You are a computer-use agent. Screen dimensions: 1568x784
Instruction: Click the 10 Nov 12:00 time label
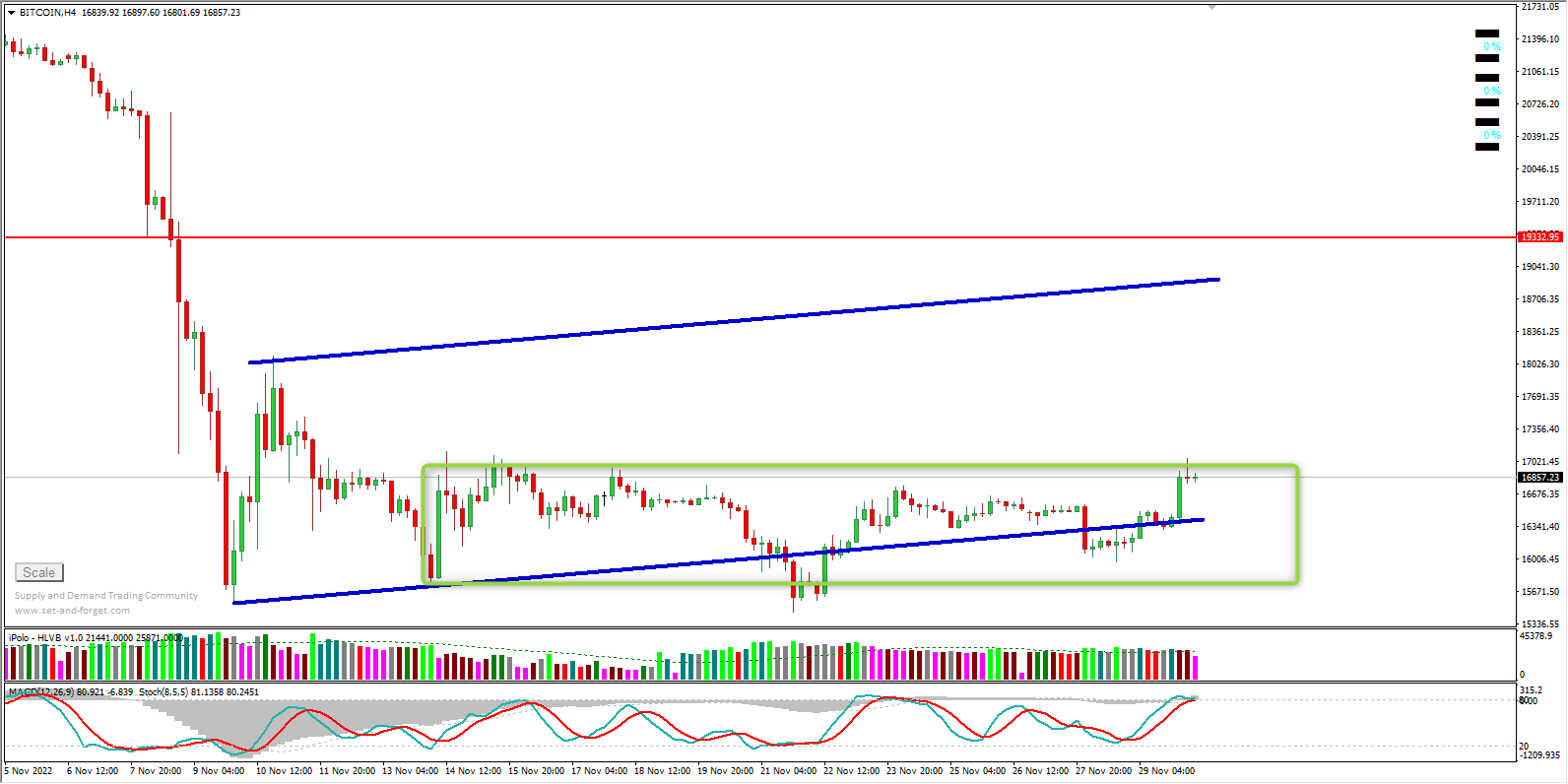[284, 771]
